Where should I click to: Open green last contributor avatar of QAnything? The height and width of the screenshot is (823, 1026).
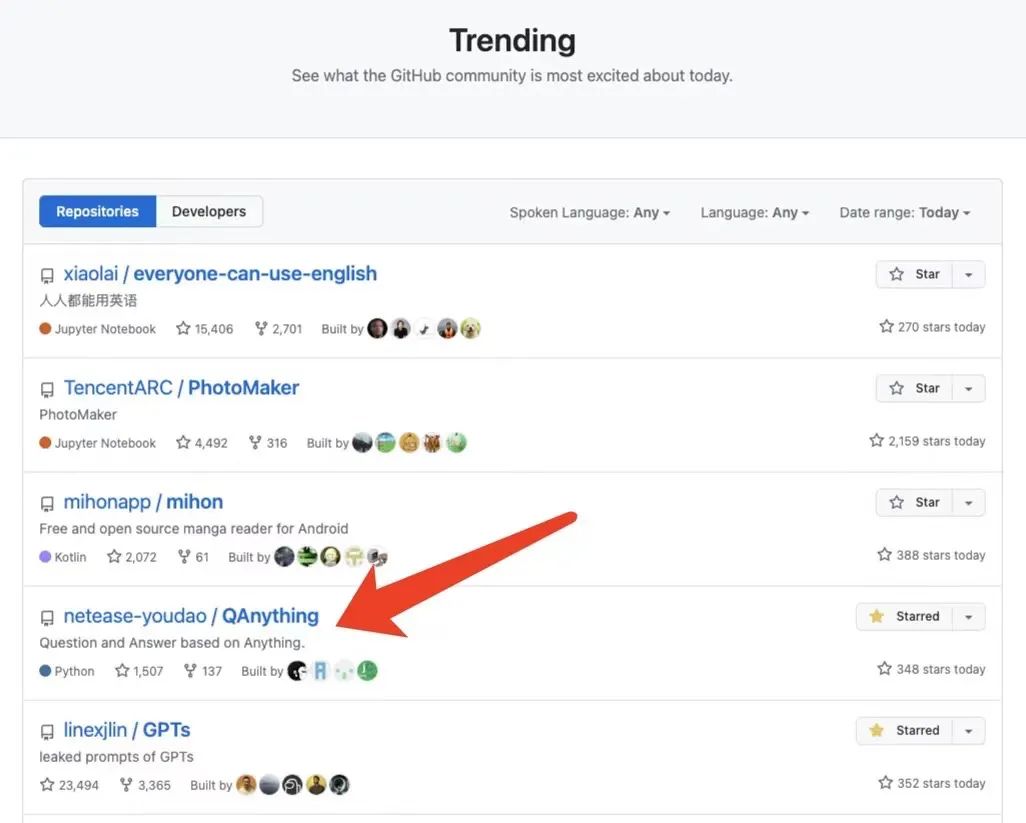pos(368,671)
